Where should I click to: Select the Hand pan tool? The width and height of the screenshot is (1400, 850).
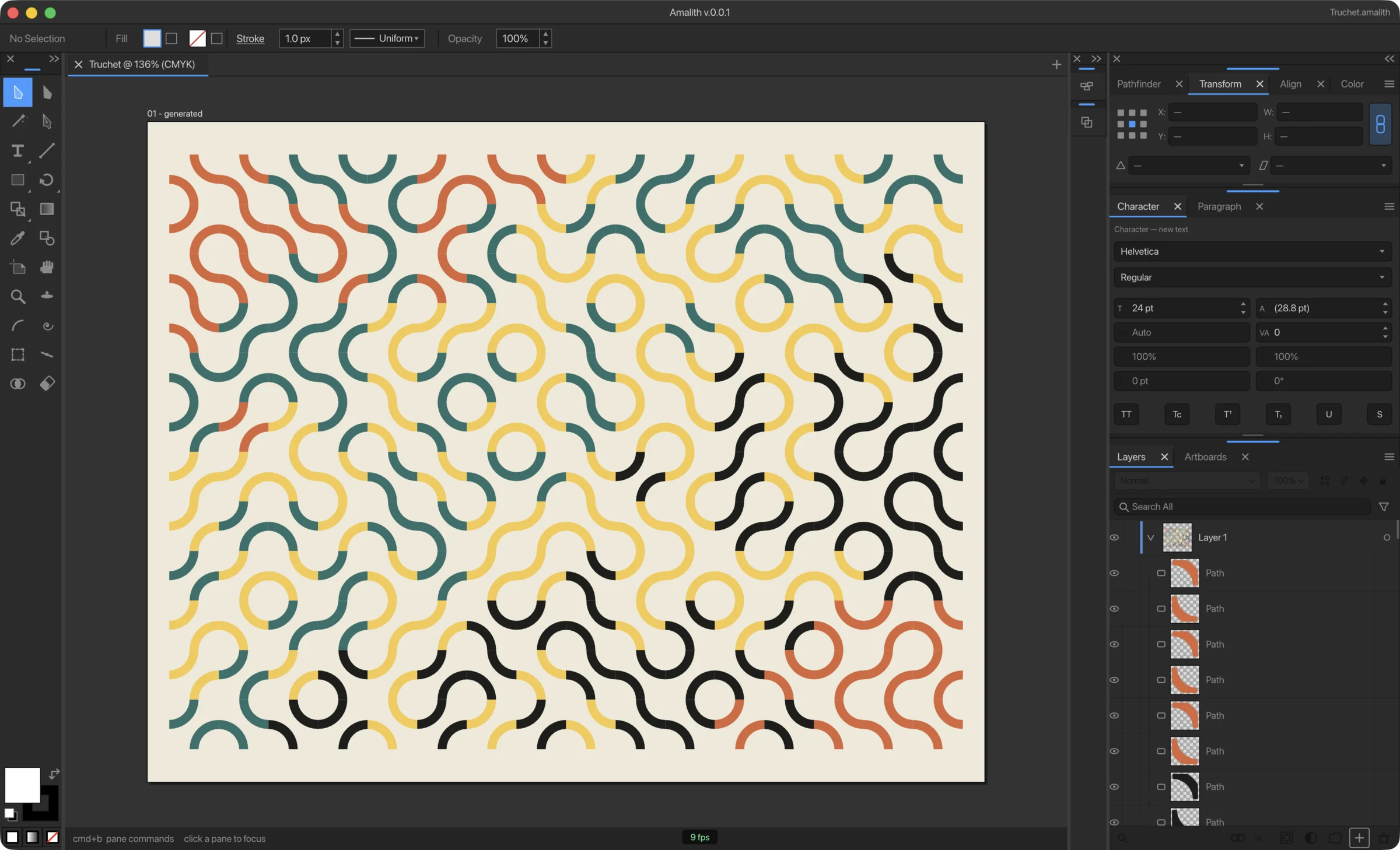pyautogui.click(x=47, y=267)
